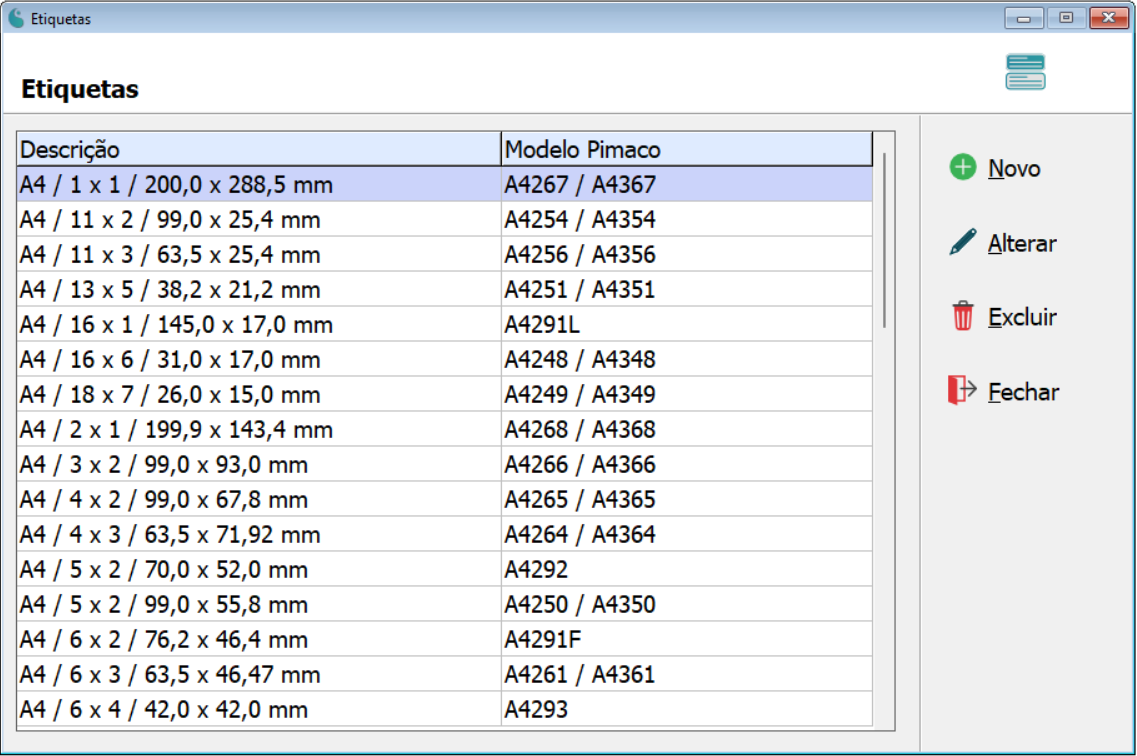Click model cell A4264 / A4364

(687, 534)
